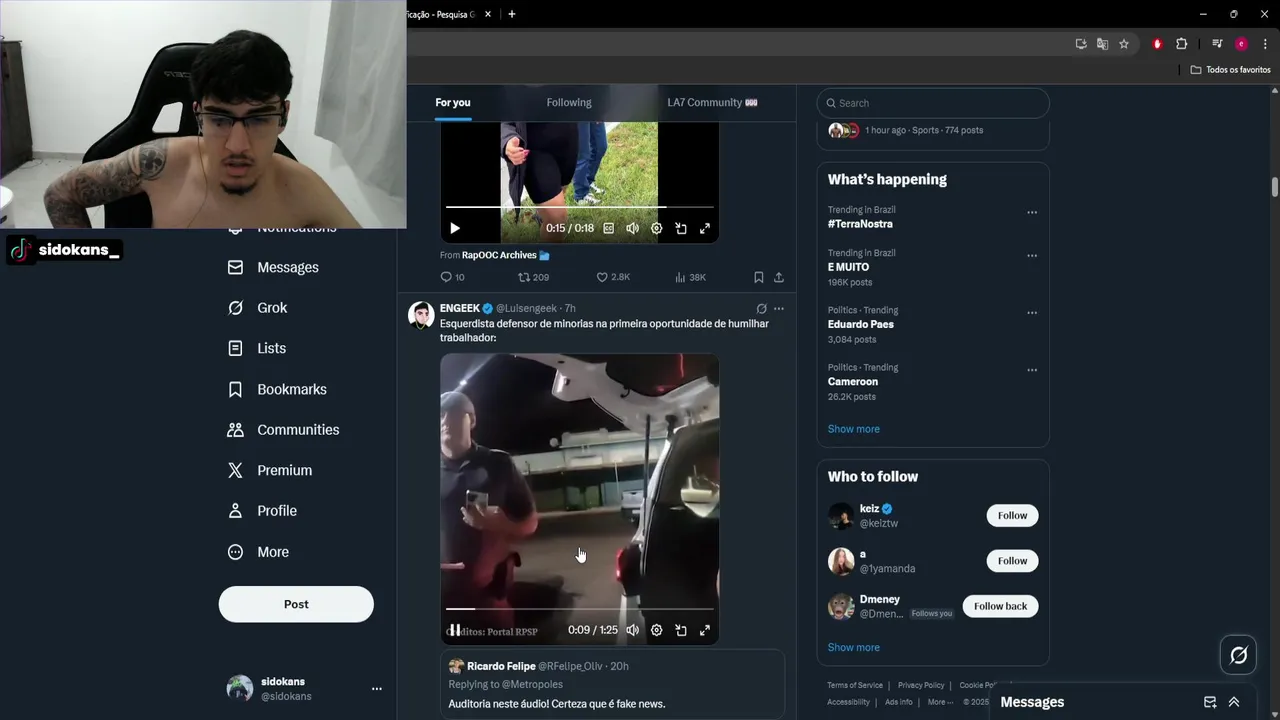This screenshot has width=1280, height=720.
Task: Open the #TerraNostra trending topic
Action: (x=860, y=224)
